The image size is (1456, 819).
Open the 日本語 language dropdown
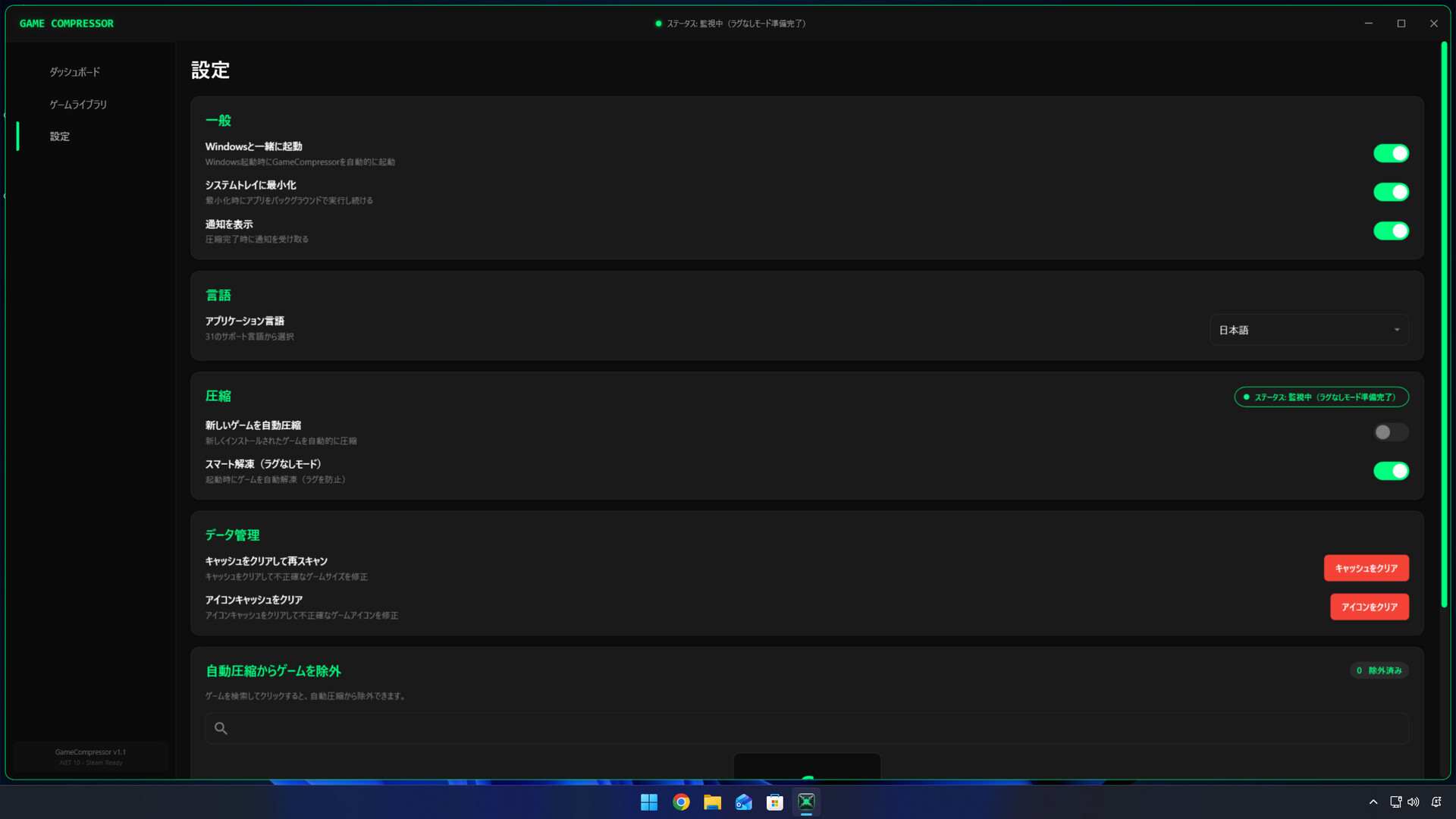point(1308,330)
